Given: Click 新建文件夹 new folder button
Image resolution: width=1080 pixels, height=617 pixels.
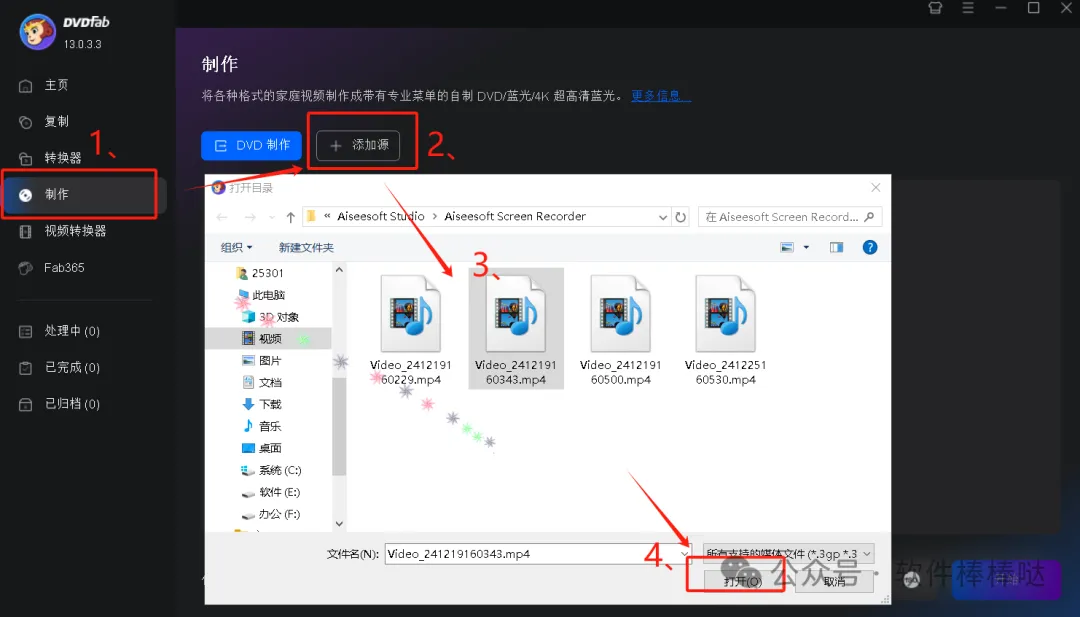Looking at the screenshot, I should 306,247.
